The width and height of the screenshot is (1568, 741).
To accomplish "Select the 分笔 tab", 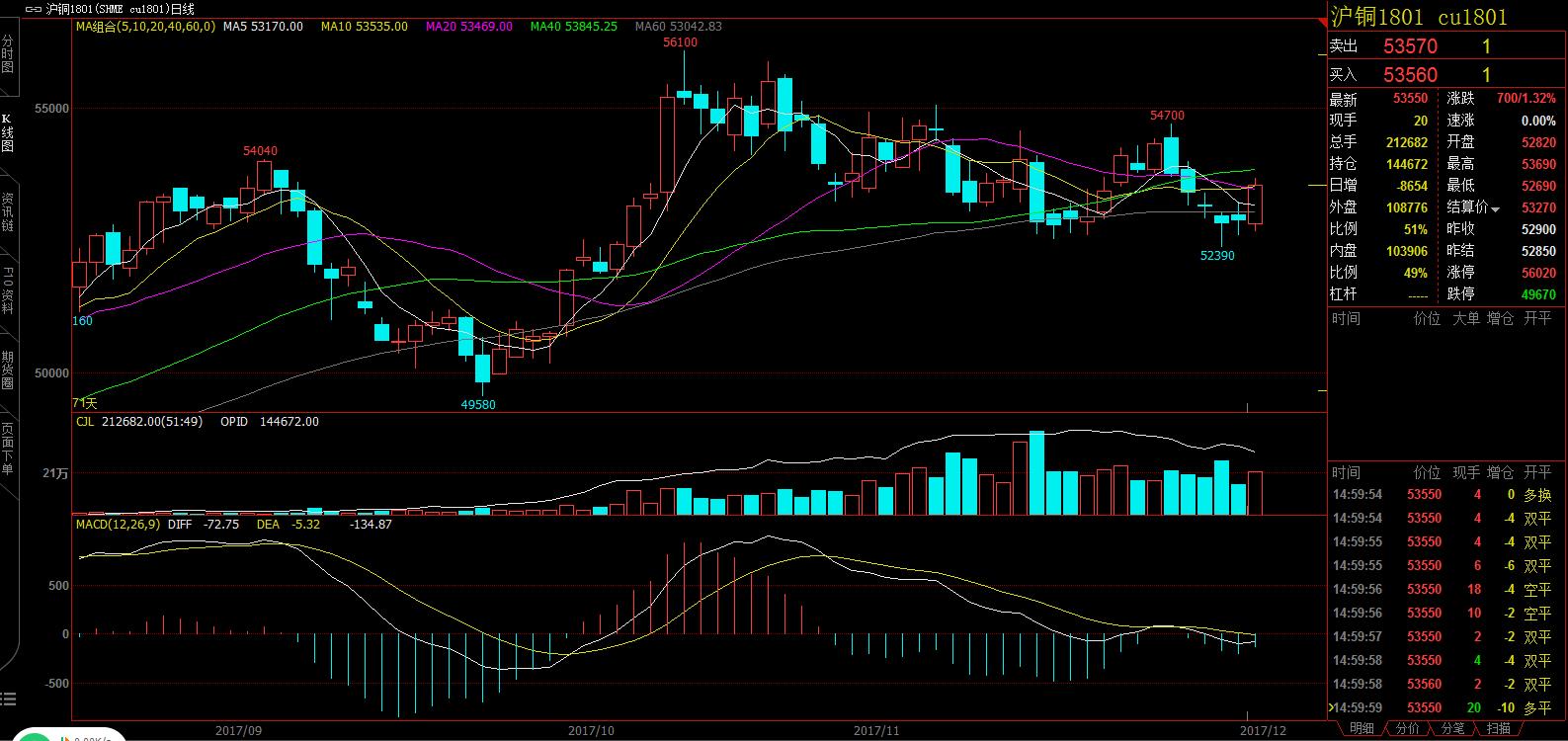I will pos(1453,728).
